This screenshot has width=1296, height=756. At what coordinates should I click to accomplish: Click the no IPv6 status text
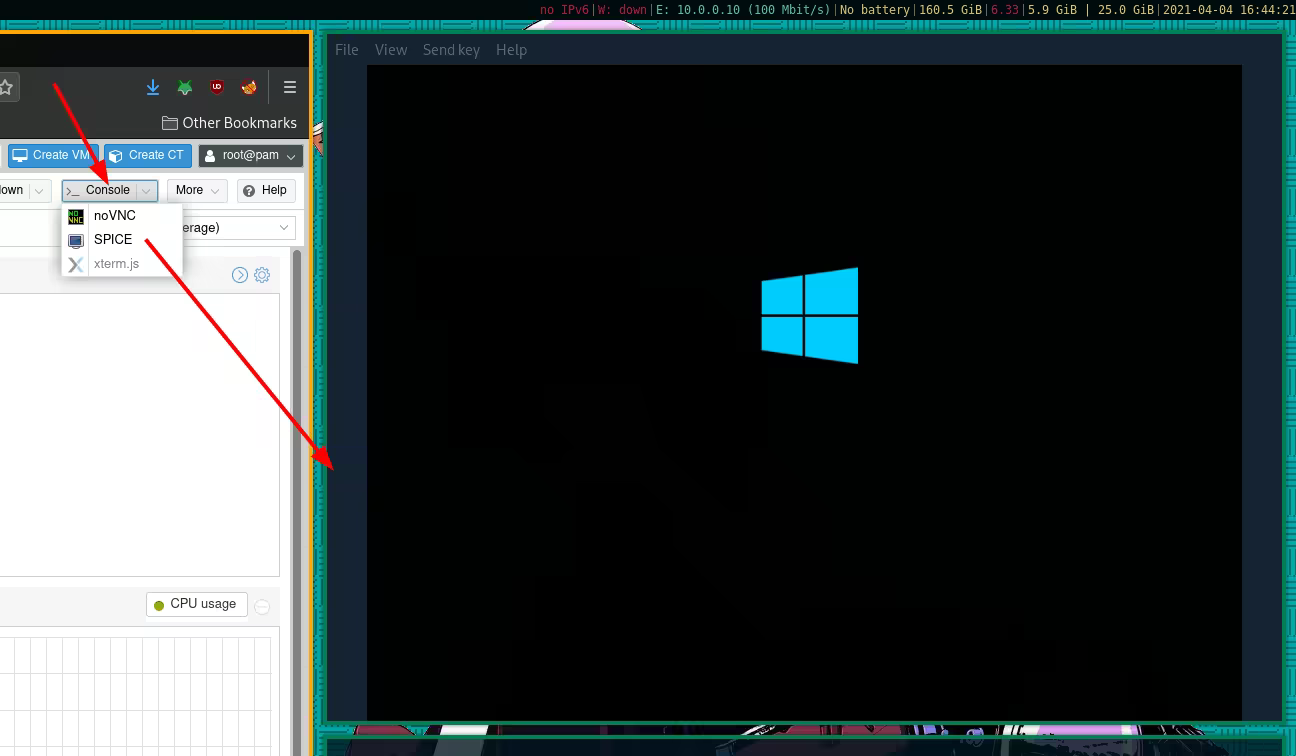click(x=565, y=10)
